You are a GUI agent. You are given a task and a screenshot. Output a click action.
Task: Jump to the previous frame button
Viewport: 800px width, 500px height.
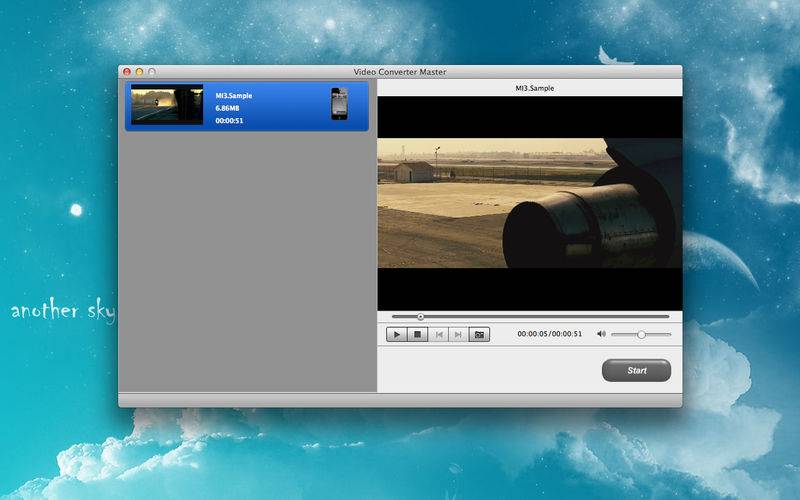(x=438, y=334)
